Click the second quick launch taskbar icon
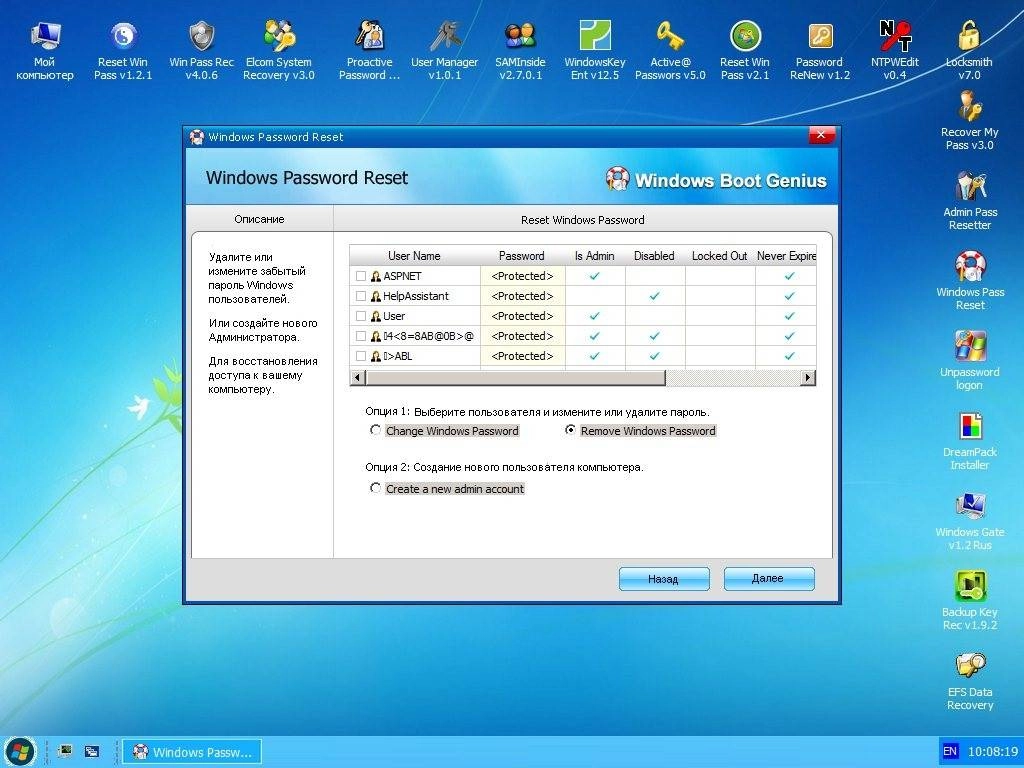 [92, 752]
